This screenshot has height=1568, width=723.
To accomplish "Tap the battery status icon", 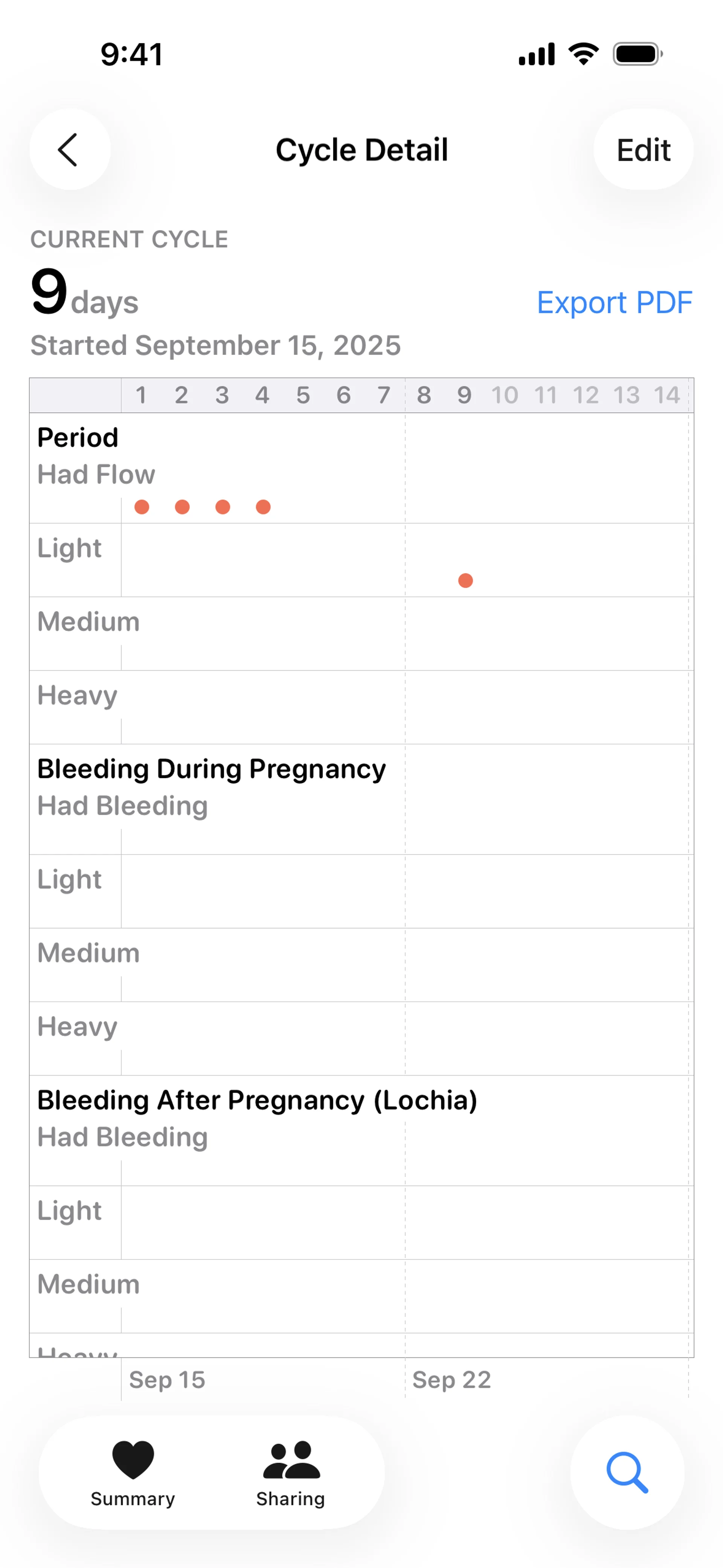I will 637,54.
